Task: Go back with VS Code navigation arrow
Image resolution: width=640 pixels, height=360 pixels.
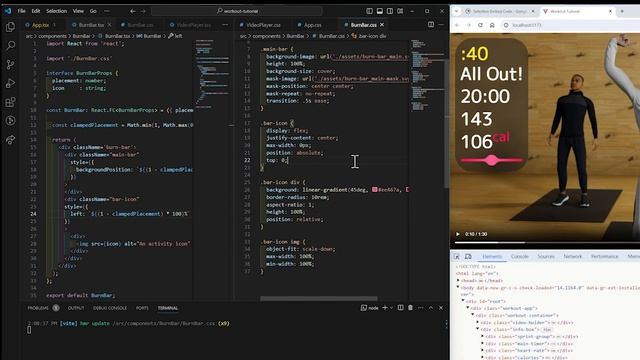Action: [x=133, y=11]
